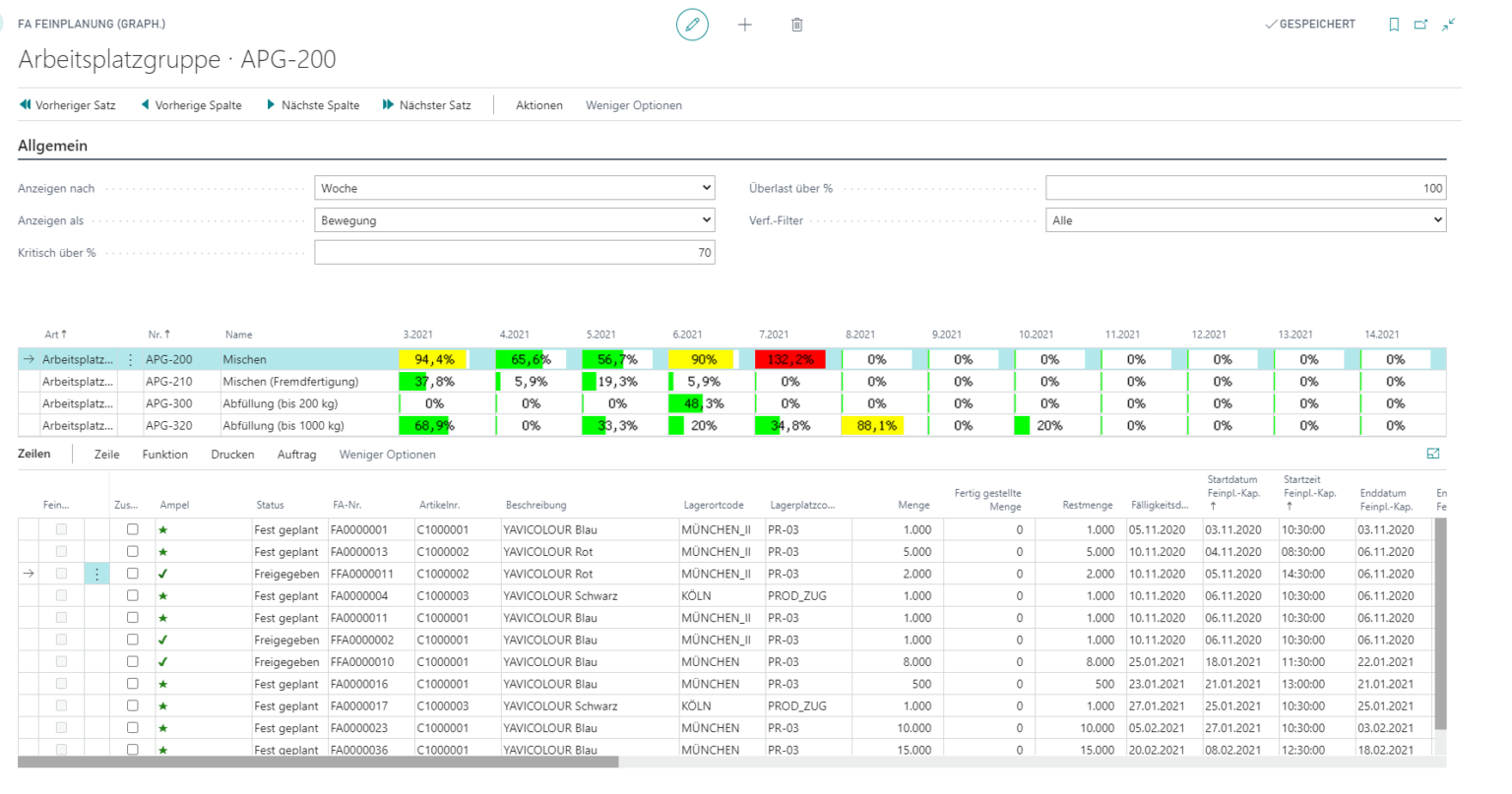Open the edit (pencil) icon
This screenshot has height=794, width=1512.
click(x=692, y=25)
